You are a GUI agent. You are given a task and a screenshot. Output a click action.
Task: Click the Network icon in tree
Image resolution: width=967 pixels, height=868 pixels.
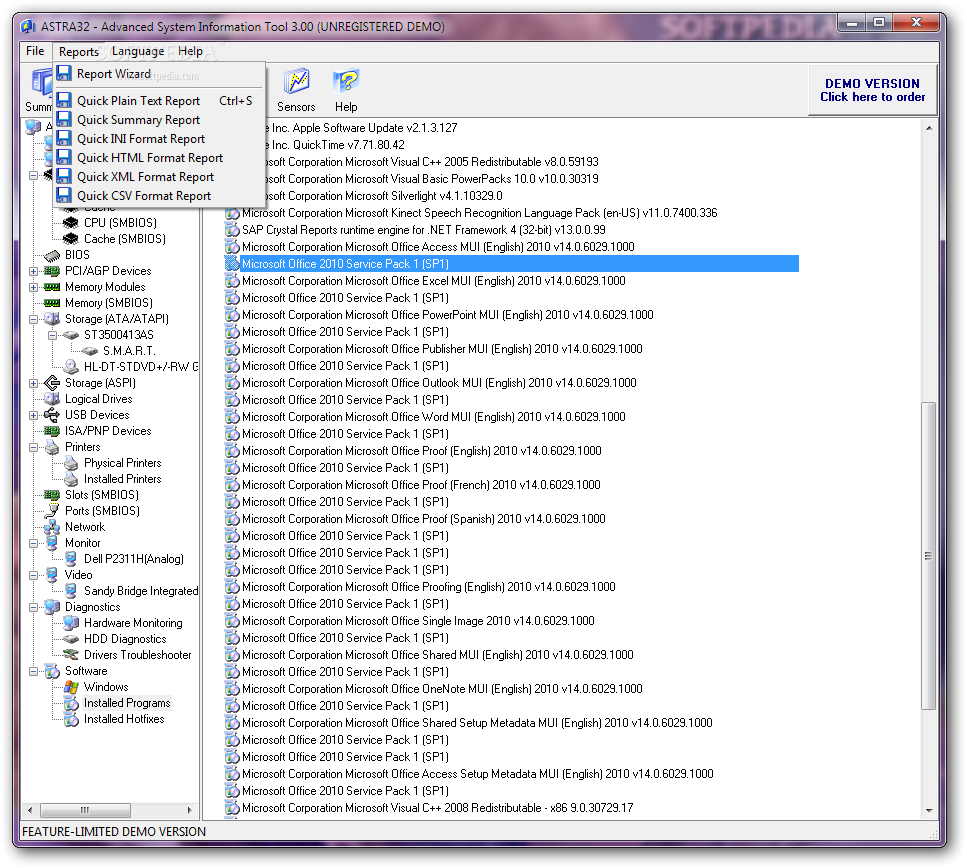(52, 527)
